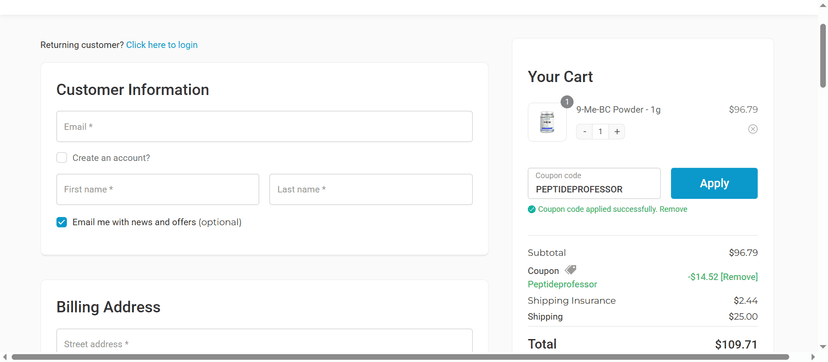The image size is (828, 362).
Task: Focus the Street address field
Action: [265, 342]
